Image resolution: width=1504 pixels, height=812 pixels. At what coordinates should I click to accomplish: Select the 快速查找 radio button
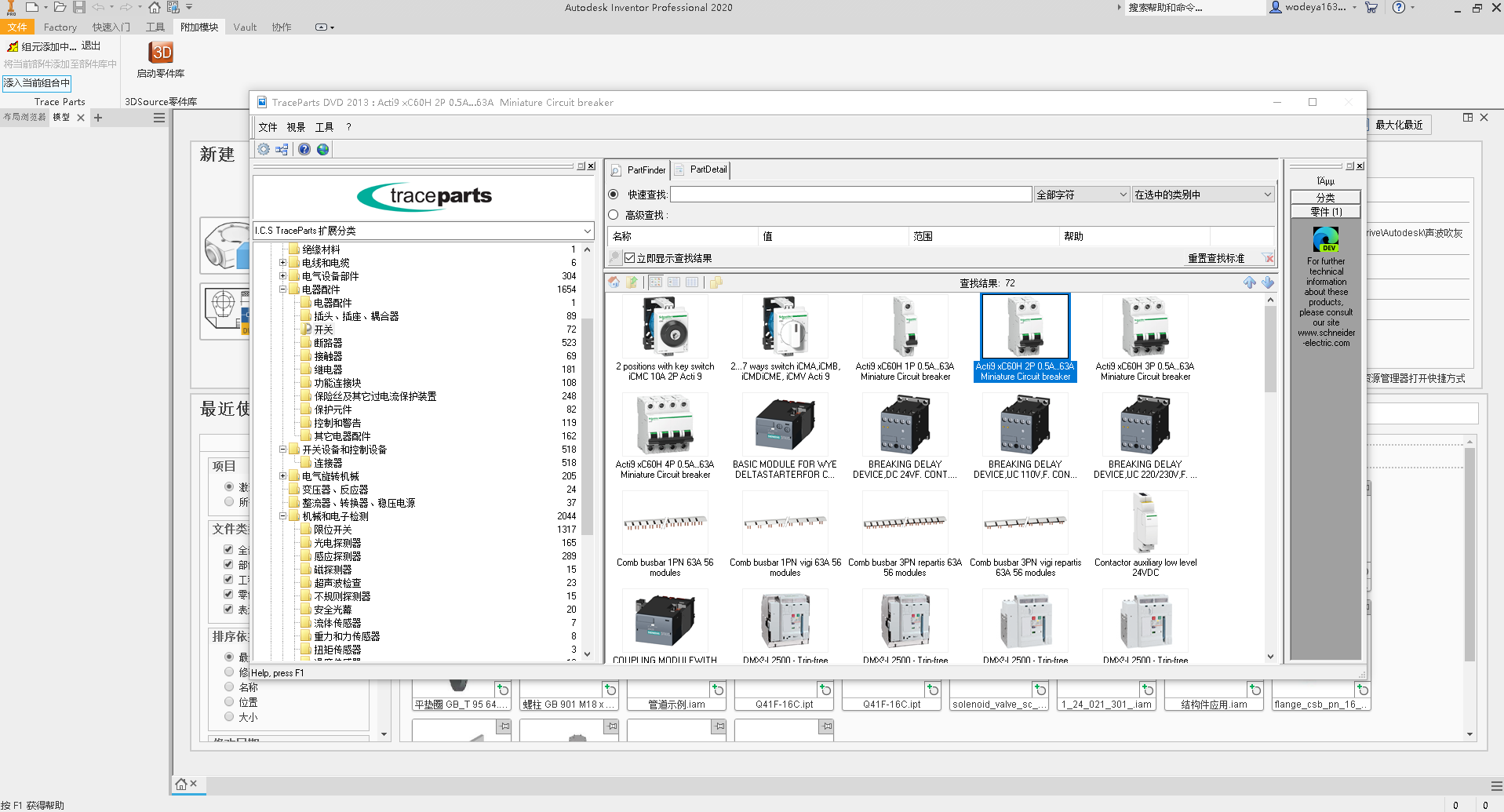click(x=614, y=195)
